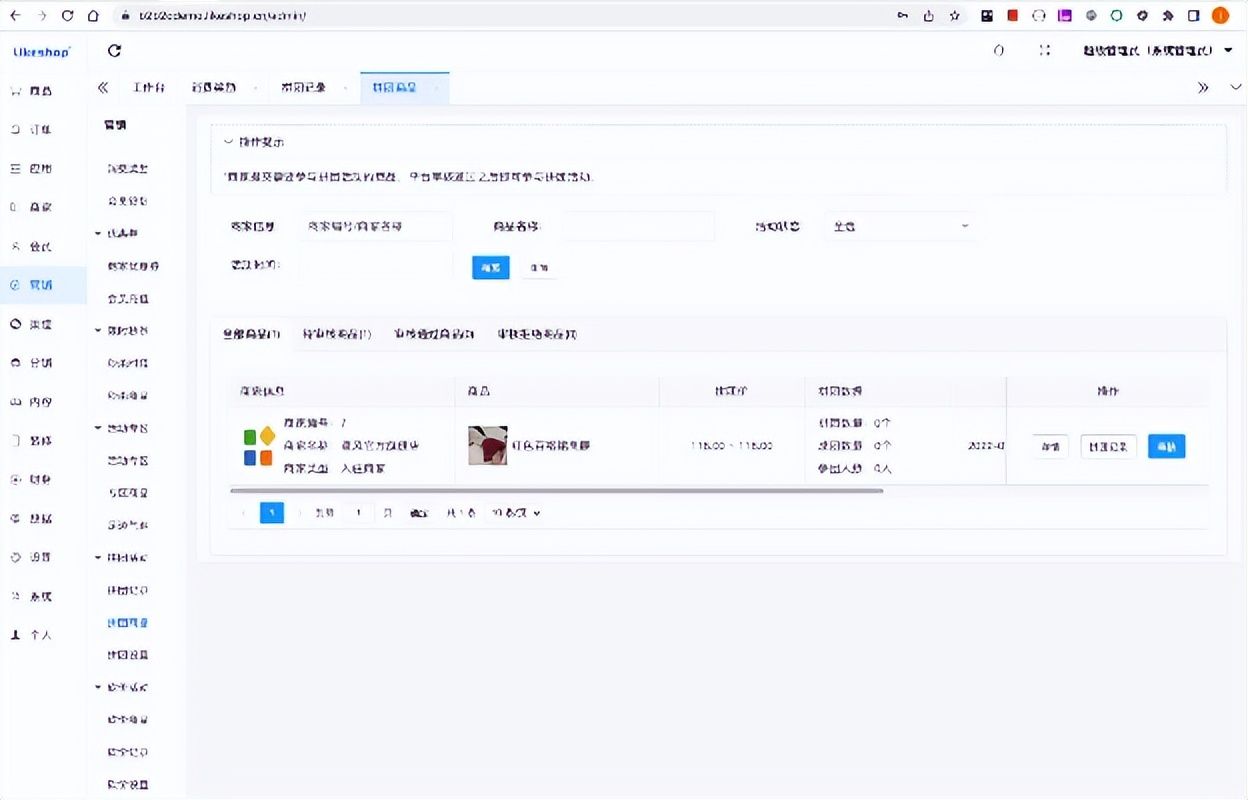The image size is (1248, 800).
Task: Click the share icon in the address bar
Action: [929, 15]
